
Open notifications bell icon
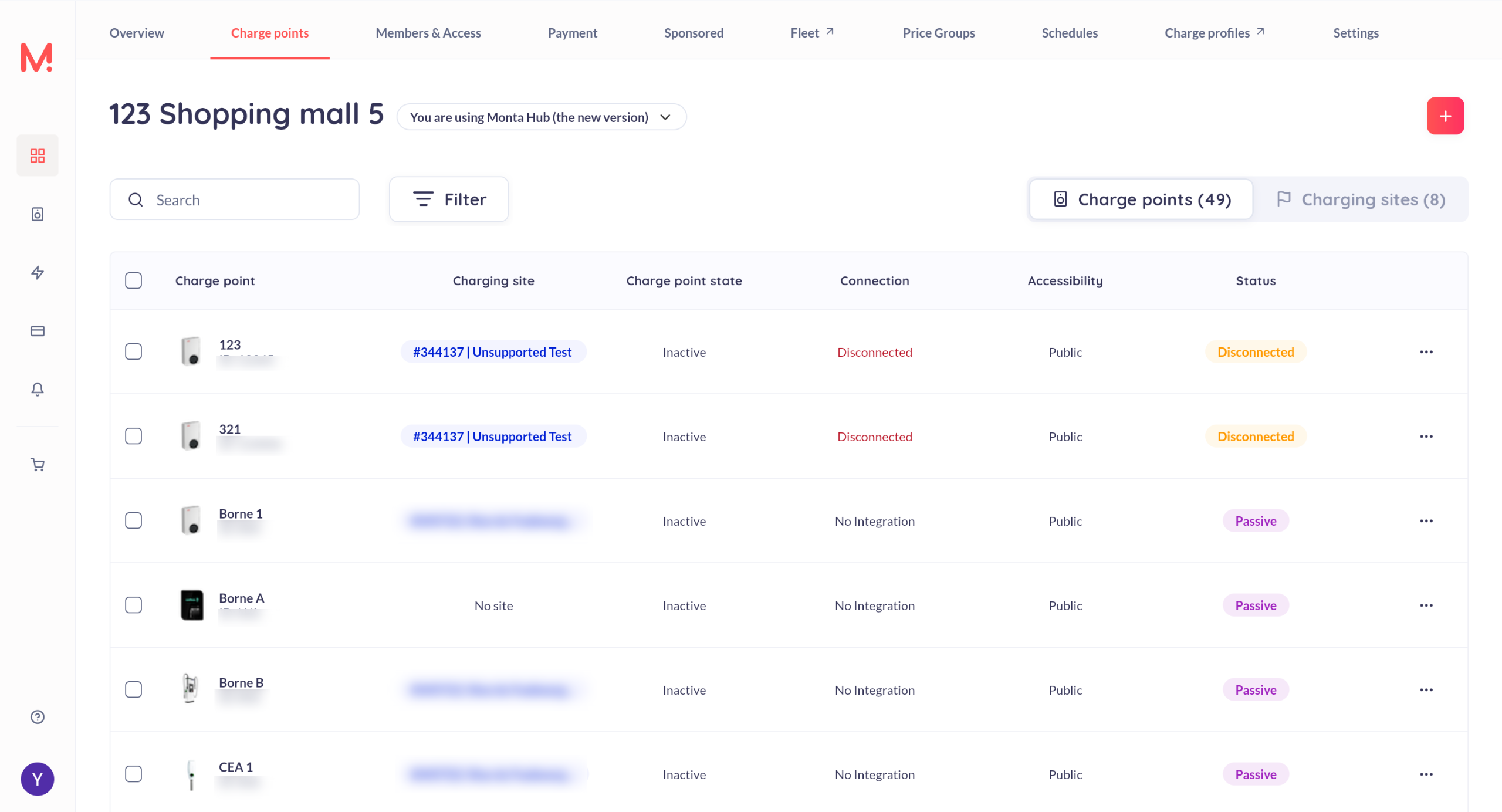[38, 390]
